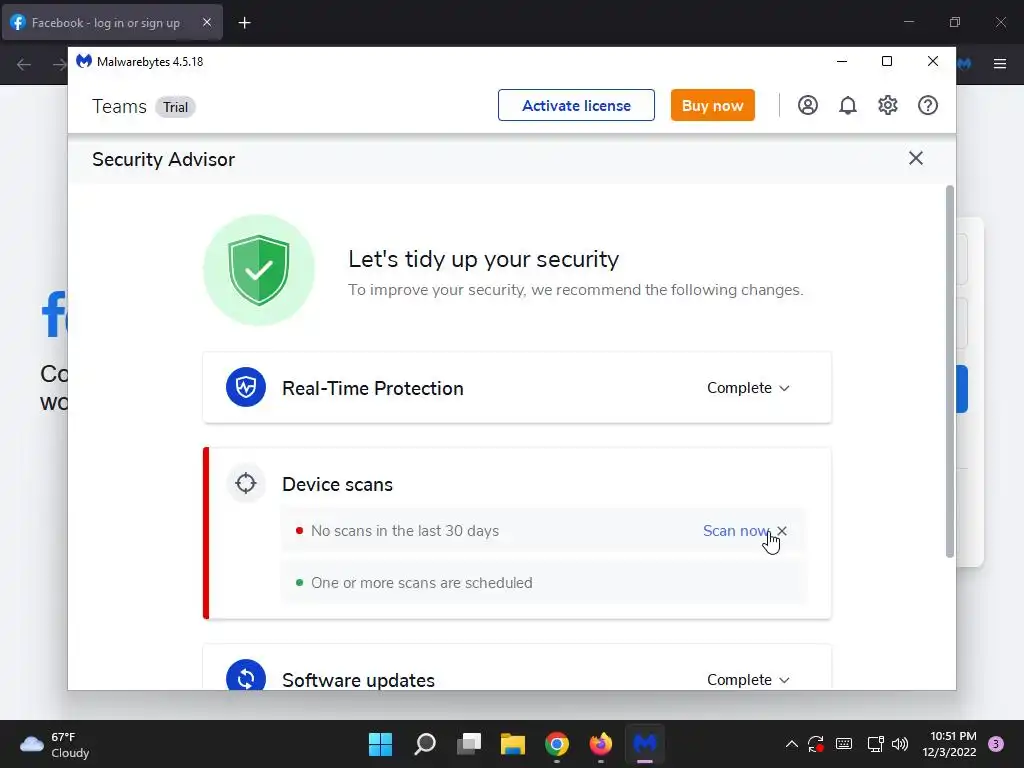Open the volume tray icon

tap(899, 744)
